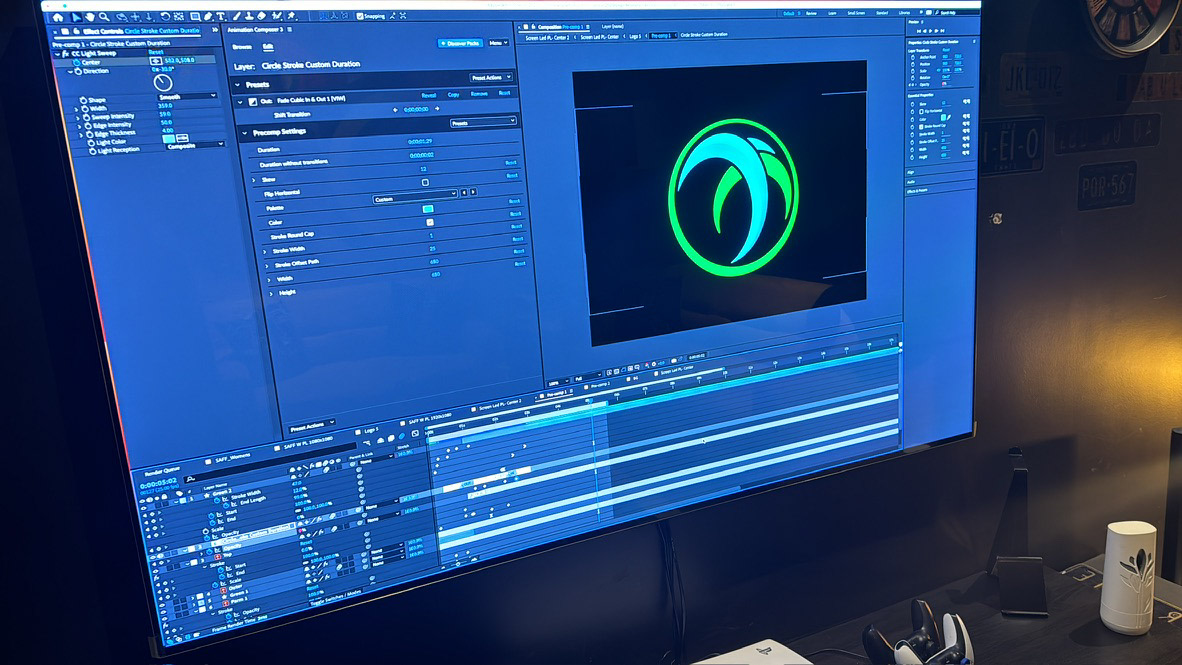The width and height of the screenshot is (1182, 665).
Task: Toggle the Direction stopwatch
Action: point(78,71)
